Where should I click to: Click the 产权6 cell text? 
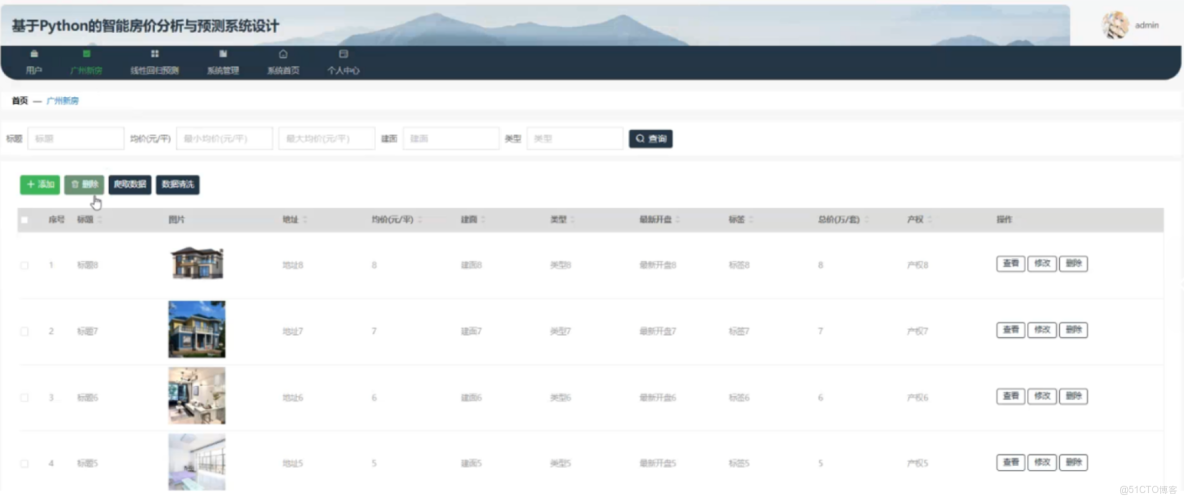point(917,397)
